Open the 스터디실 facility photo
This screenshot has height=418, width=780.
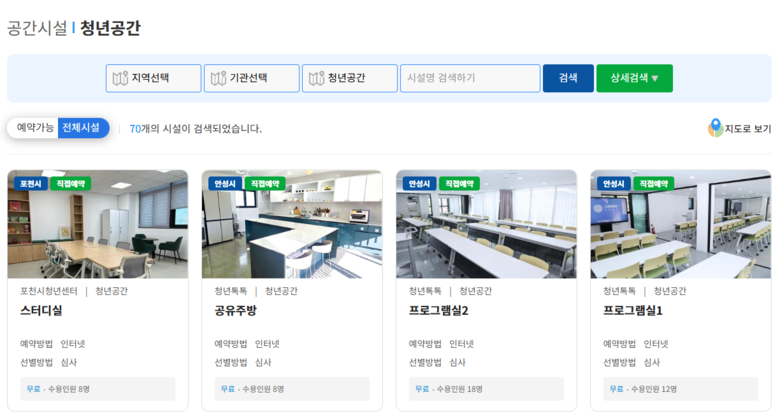click(x=97, y=225)
